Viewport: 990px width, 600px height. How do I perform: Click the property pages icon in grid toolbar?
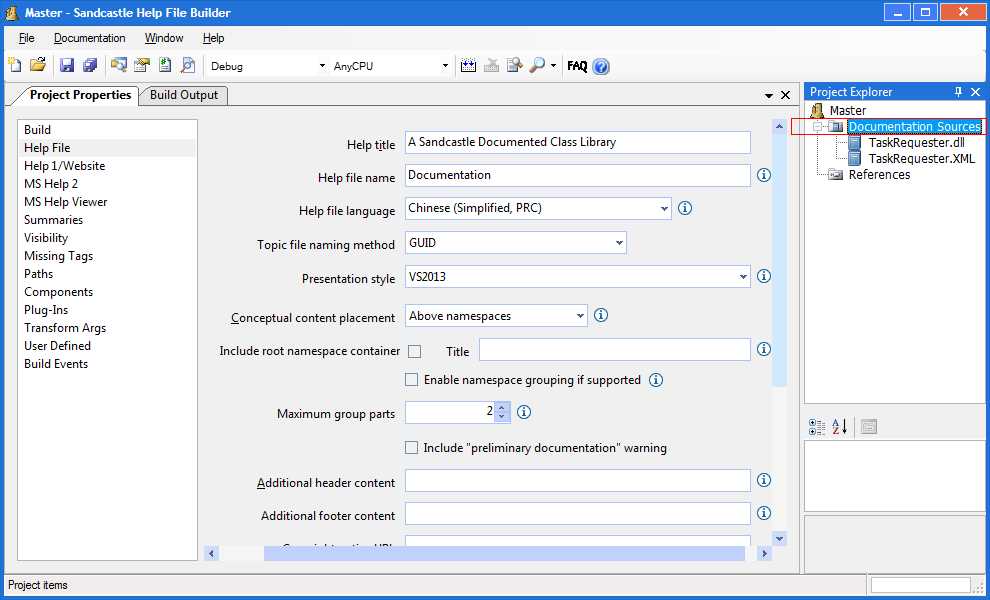point(869,427)
